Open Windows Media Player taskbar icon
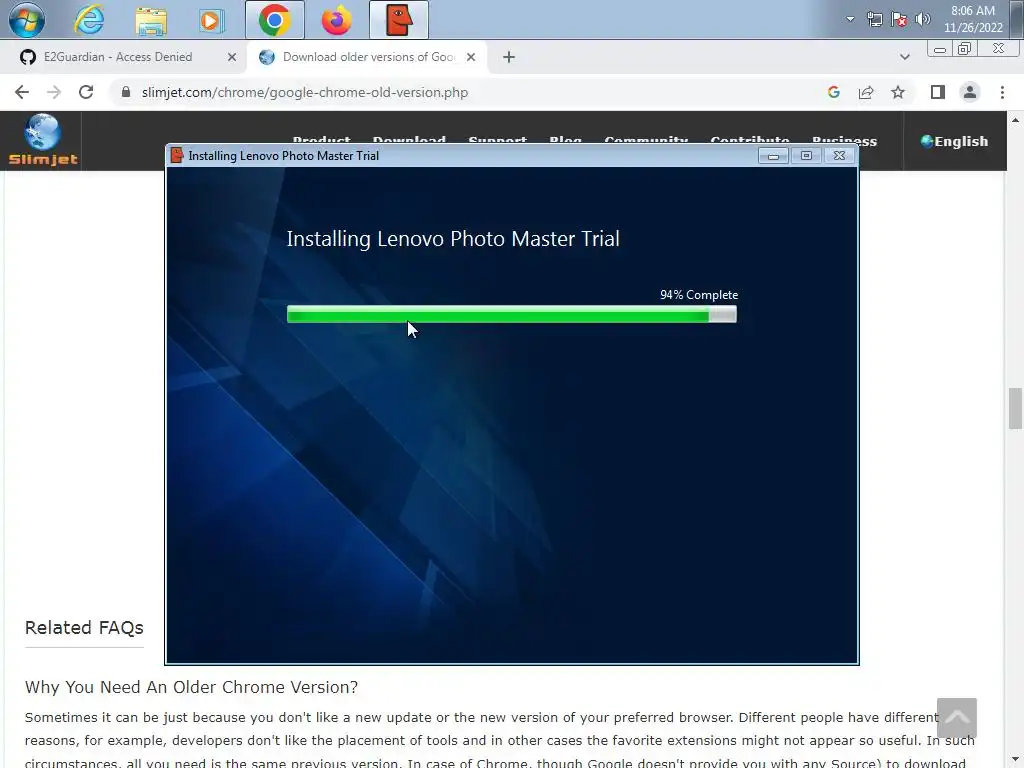The height and width of the screenshot is (768, 1024). click(212, 20)
